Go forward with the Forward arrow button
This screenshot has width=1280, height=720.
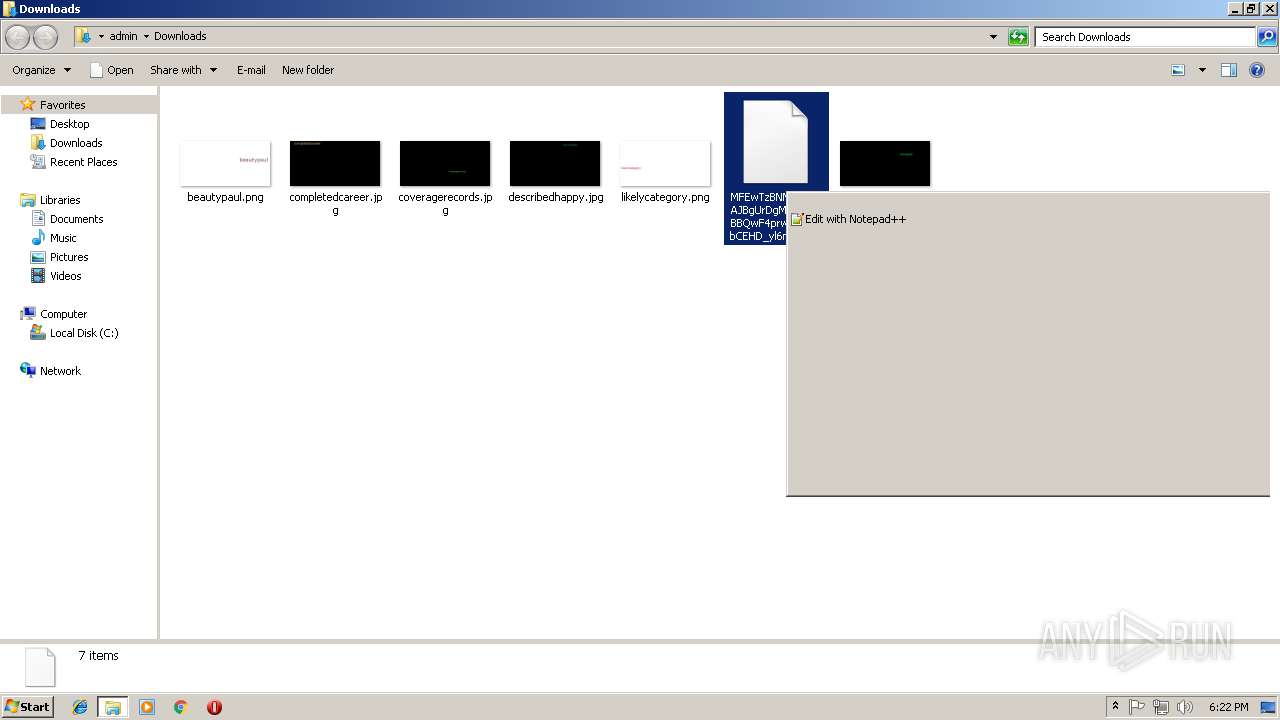point(45,37)
